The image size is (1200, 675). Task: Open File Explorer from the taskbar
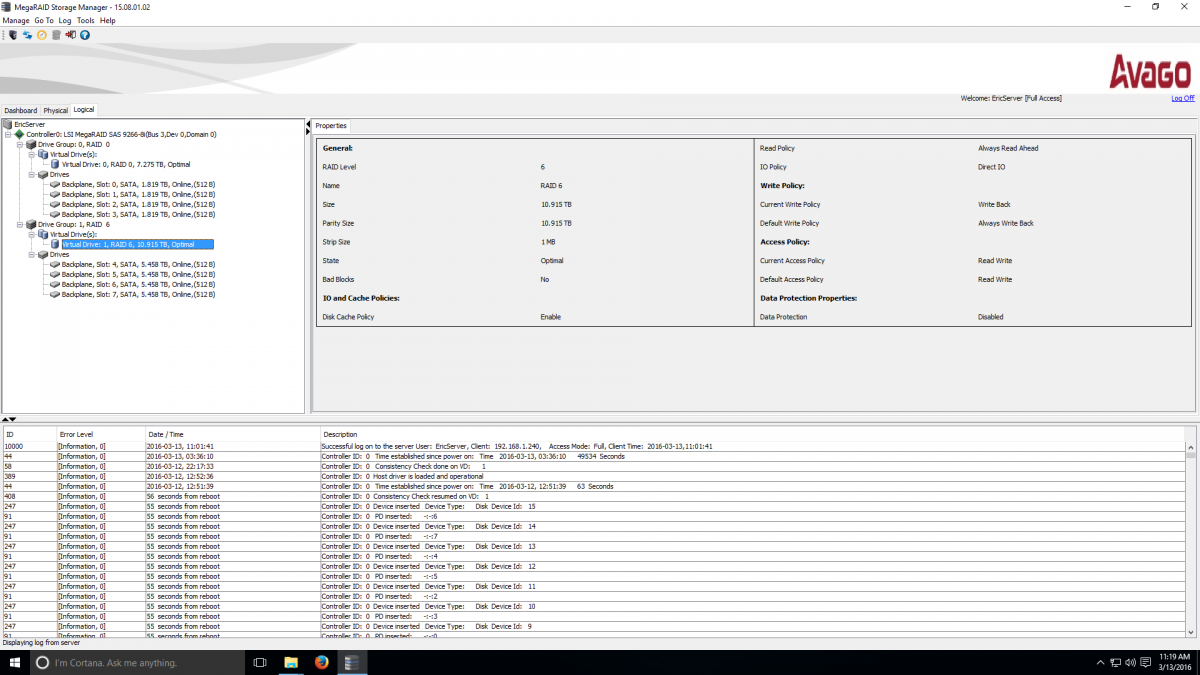291,662
